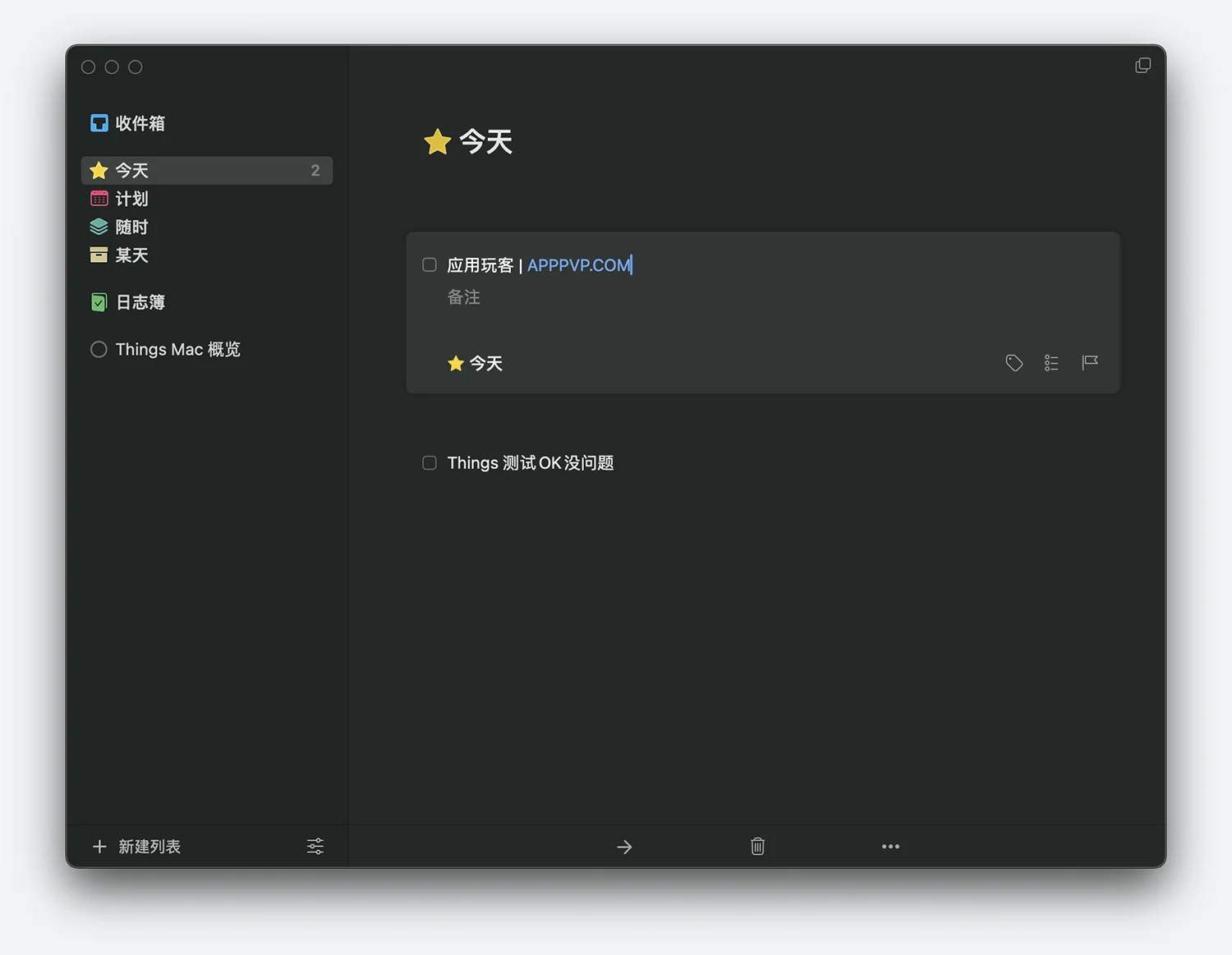Image resolution: width=1232 pixels, height=955 pixels.
Task: View the 日志簿 logbook
Action: 140,303
